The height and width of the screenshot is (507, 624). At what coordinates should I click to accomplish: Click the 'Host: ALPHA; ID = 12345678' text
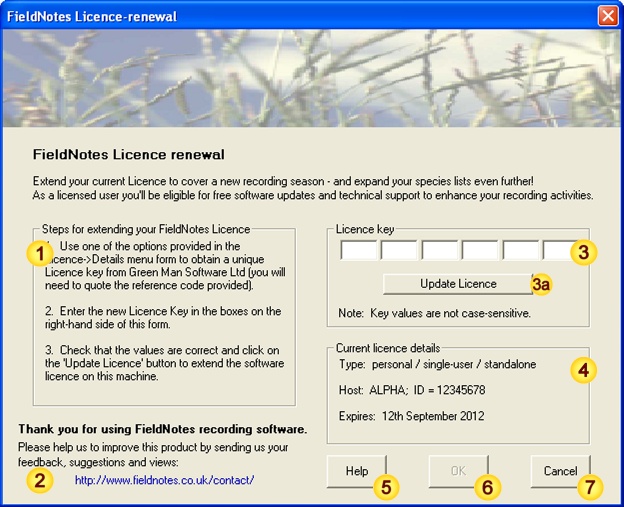click(x=412, y=390)
